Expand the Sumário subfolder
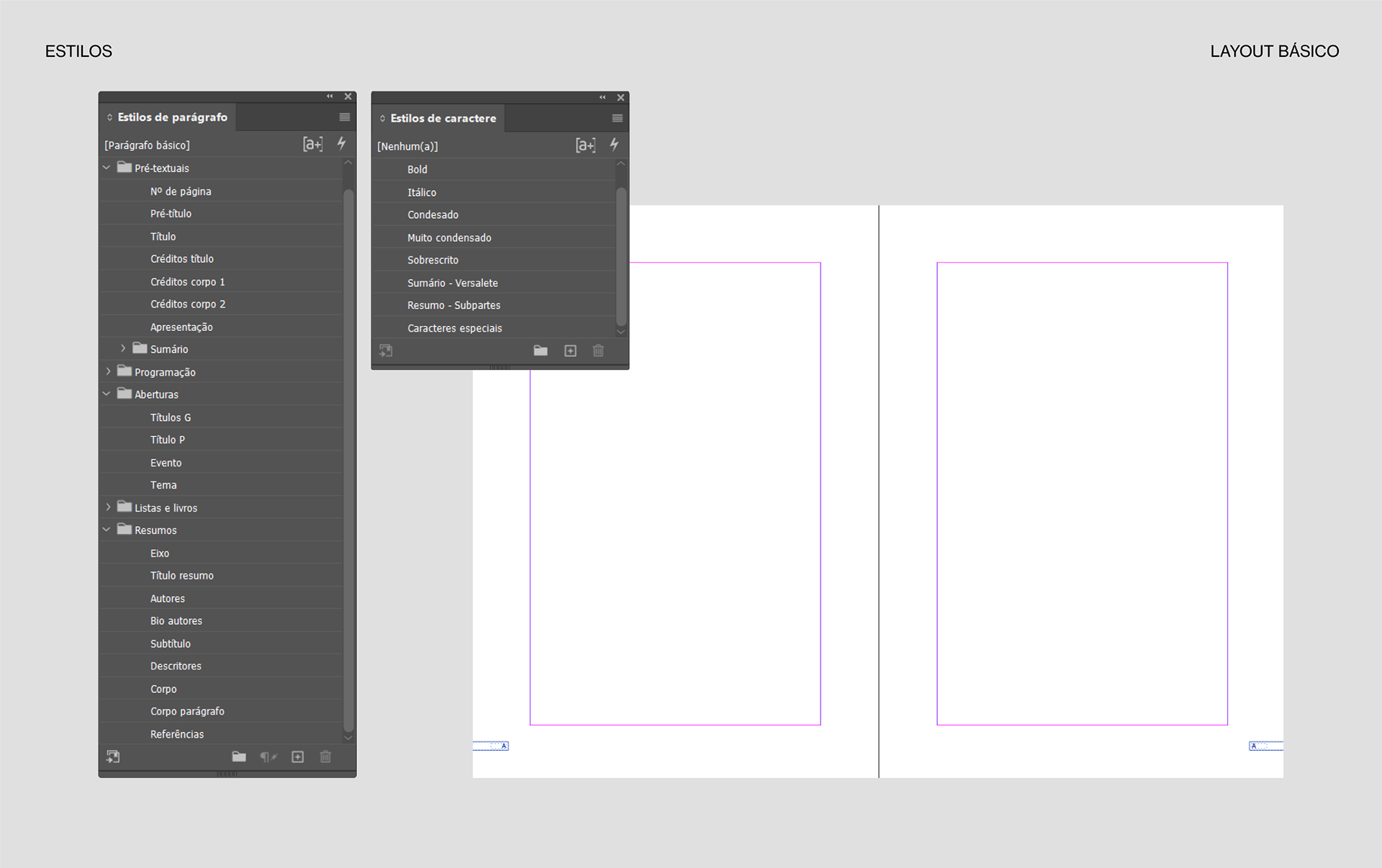1382x868 pixels. tap(123, 348)
